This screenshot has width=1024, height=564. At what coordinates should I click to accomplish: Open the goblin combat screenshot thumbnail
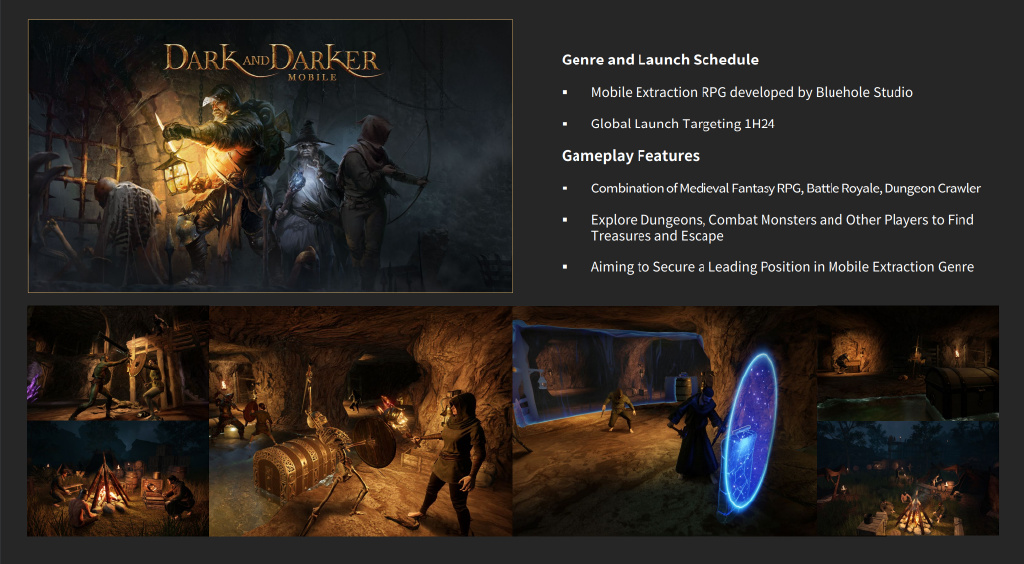point(118,364)
